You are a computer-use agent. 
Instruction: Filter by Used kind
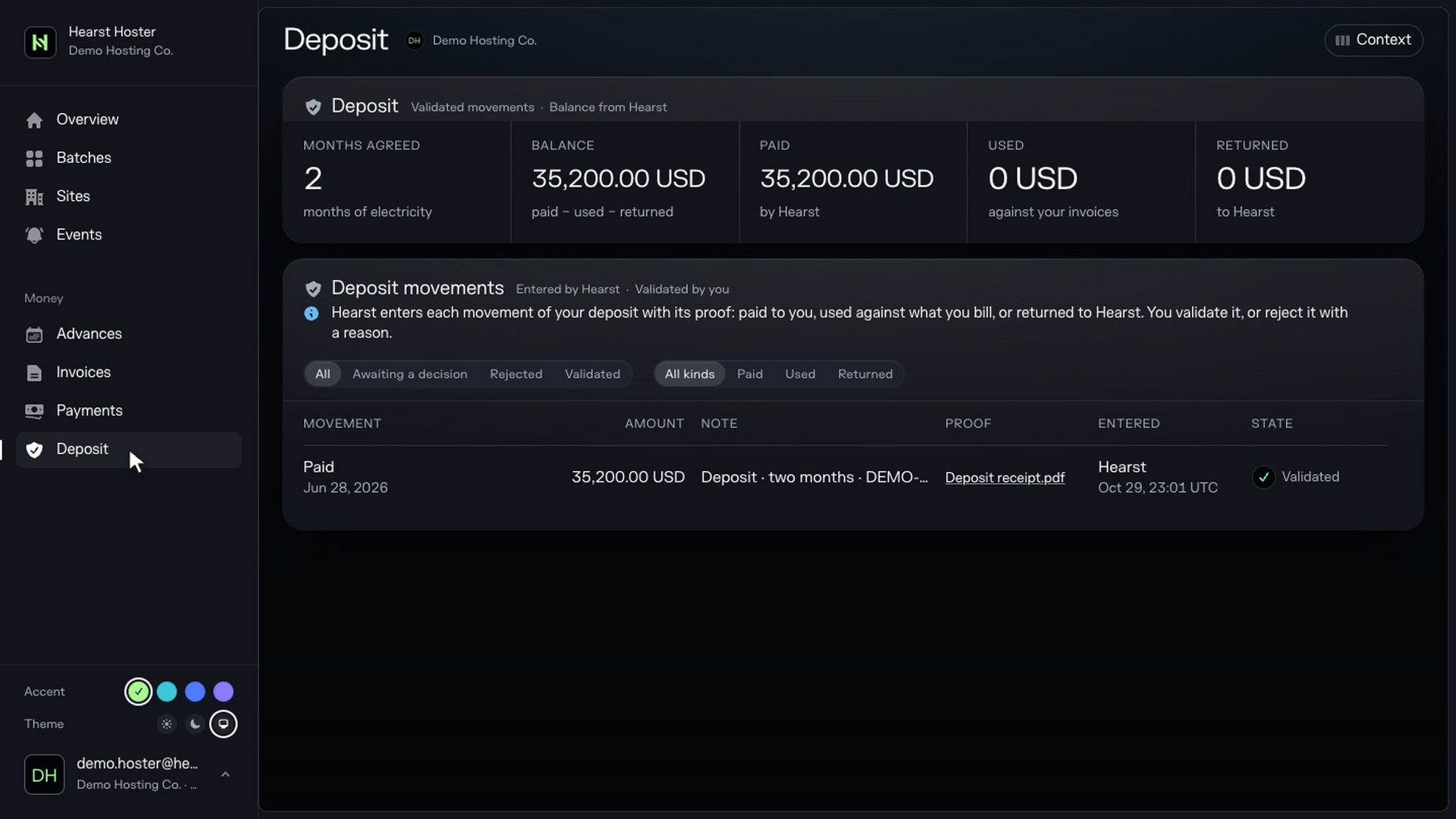point(800,374)
